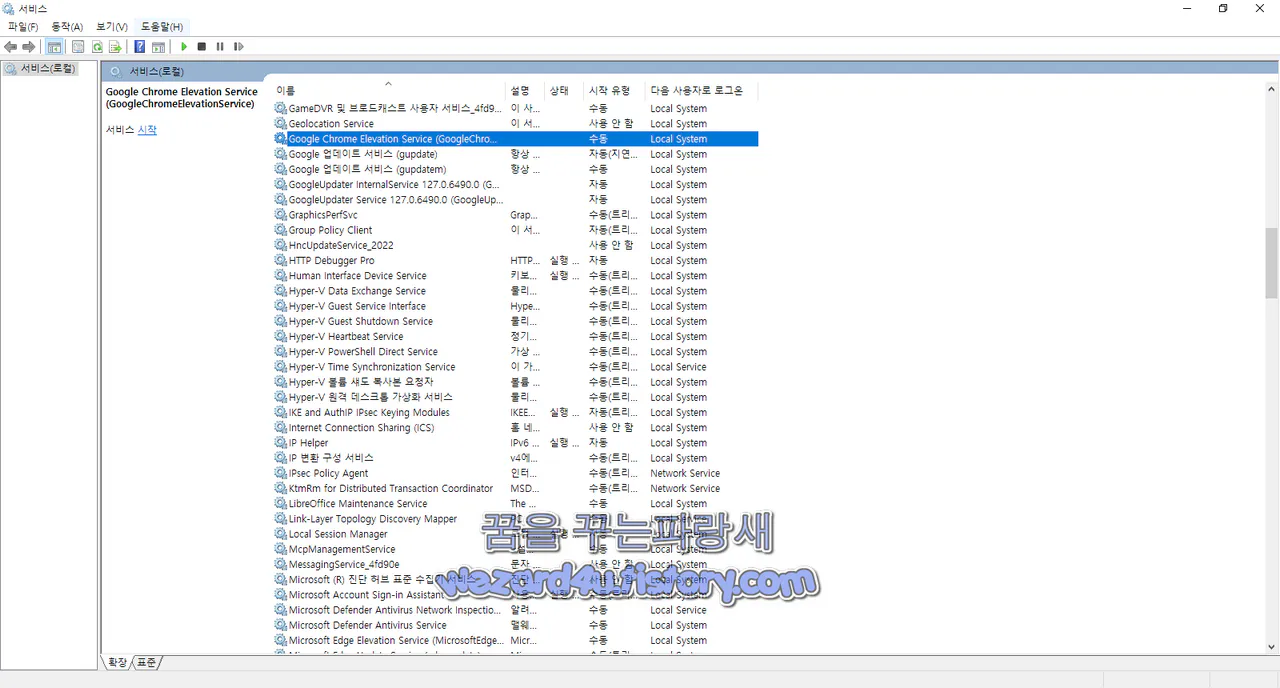The height and width of the screenshot is (688, 1280).
Task: Click the magnifier icon in 서비스(로컬) pane header
Action: [x=115, y=71]
